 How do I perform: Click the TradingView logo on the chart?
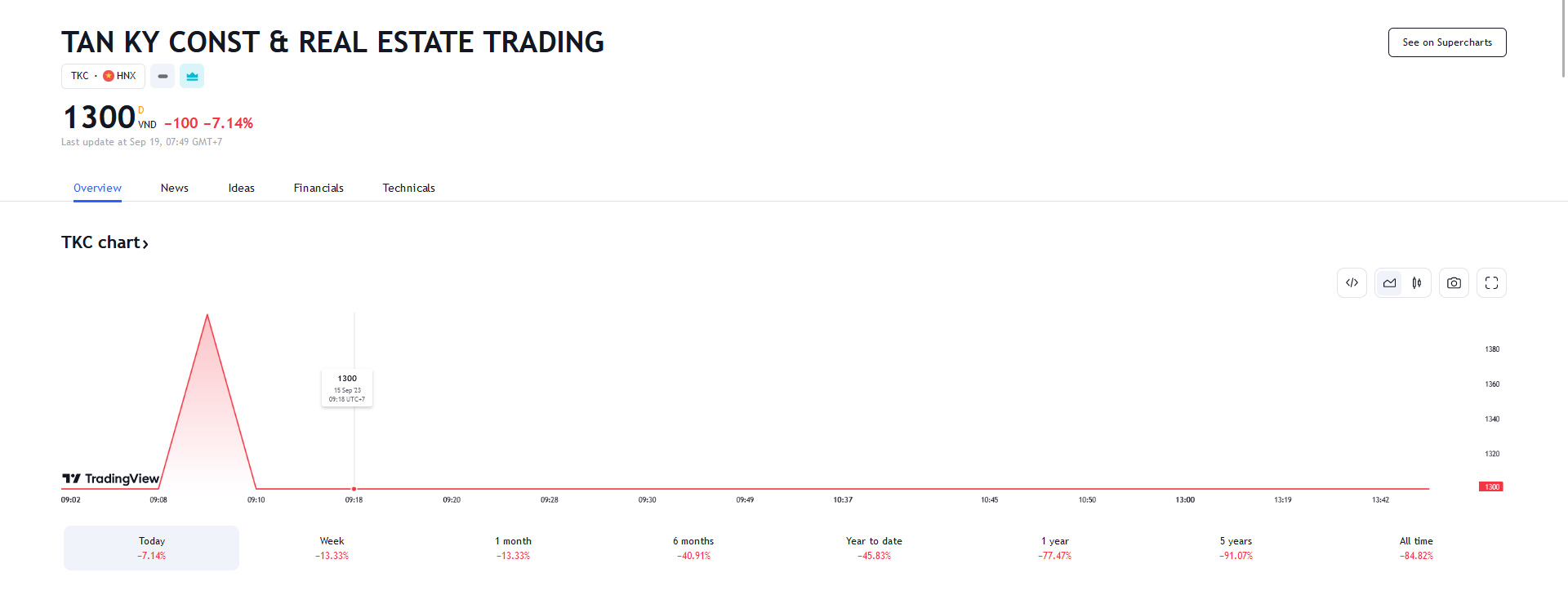[112, 479]
